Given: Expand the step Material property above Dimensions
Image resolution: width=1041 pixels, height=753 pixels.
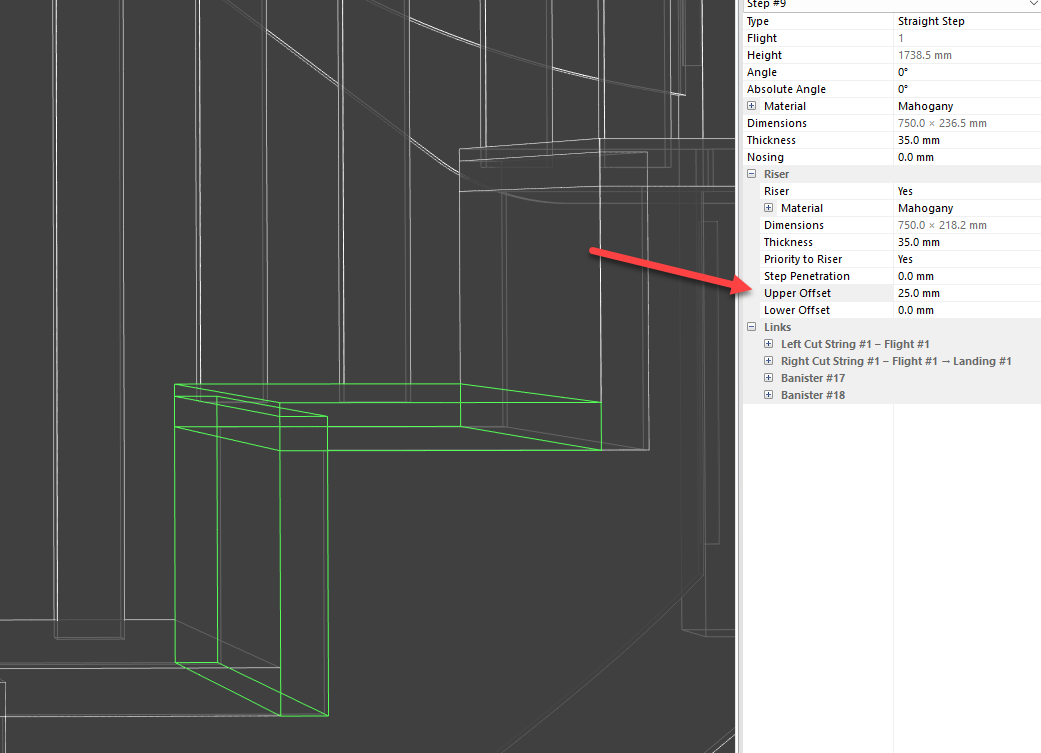Looking at the screenshot, I should pos(752,106).
